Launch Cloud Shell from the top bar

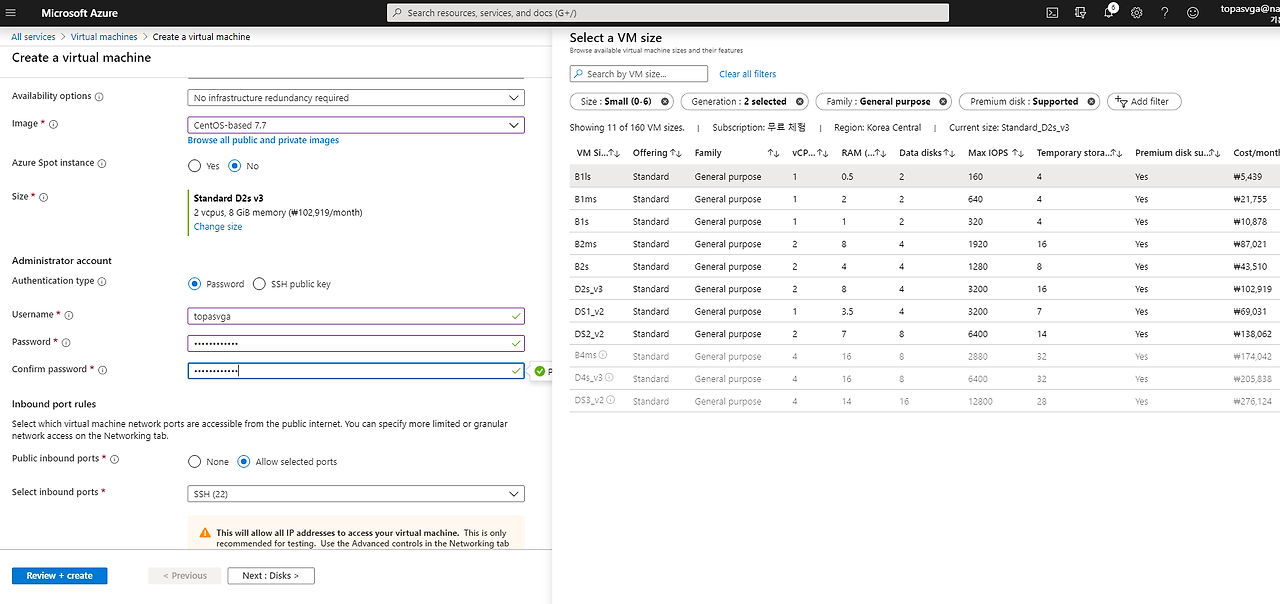(x=1053, y=13)
